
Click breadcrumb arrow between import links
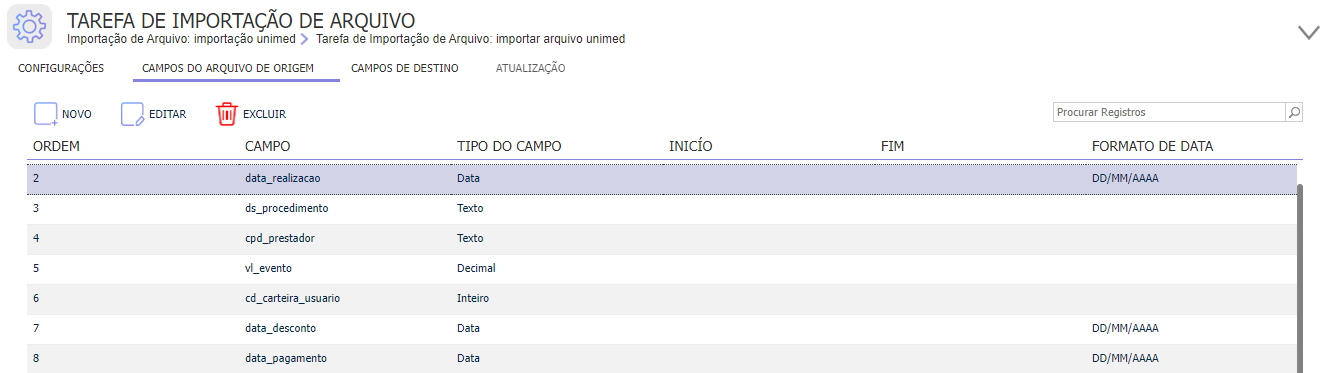(305, 39)
